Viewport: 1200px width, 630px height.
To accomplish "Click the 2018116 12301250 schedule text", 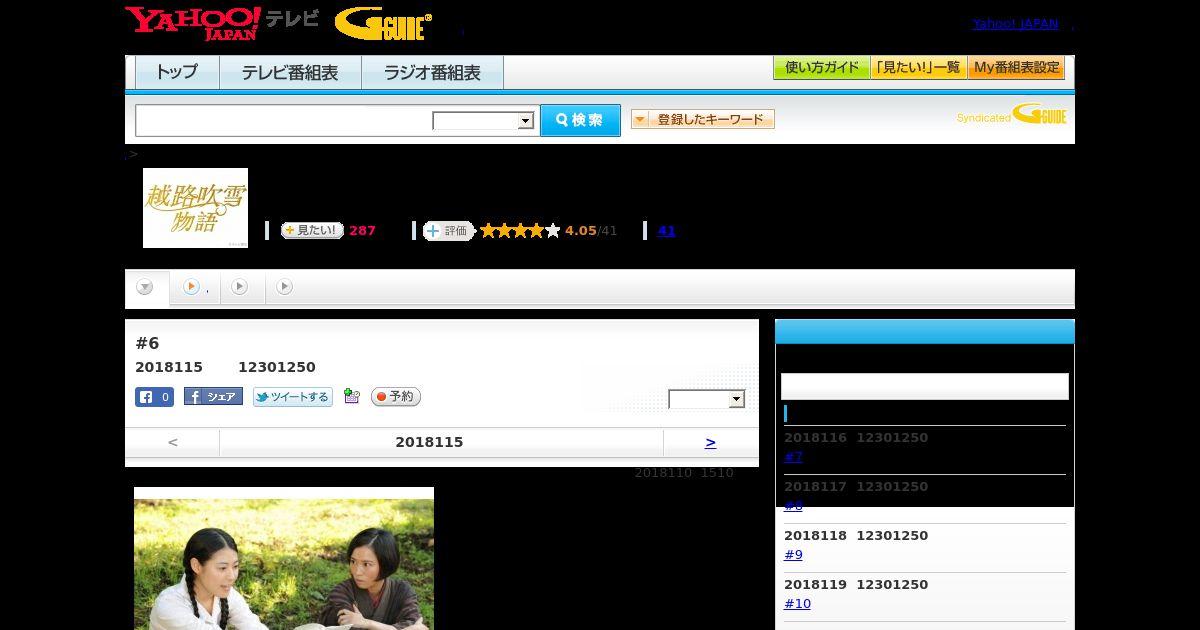I will tap(856, 438).
